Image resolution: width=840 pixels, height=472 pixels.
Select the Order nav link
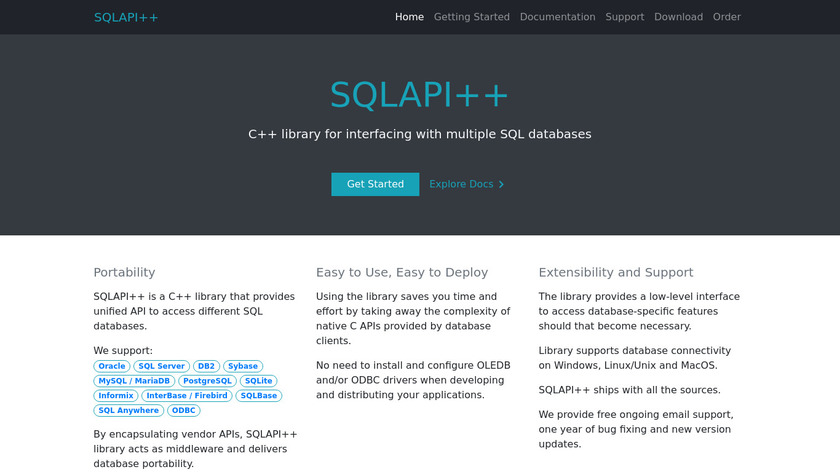coord(727,17)
